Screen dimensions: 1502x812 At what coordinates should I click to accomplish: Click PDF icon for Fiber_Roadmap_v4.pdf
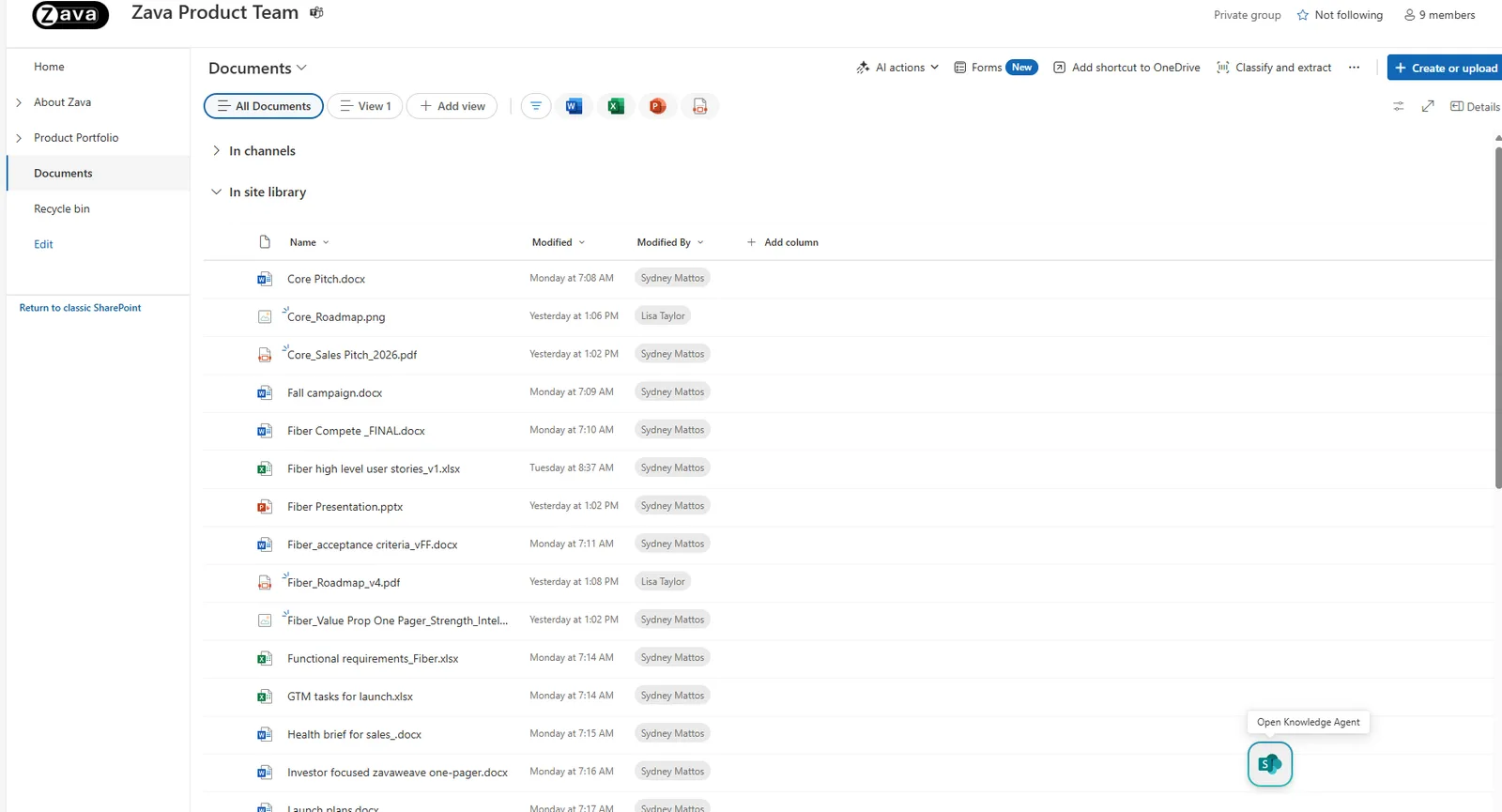[265, 583]
